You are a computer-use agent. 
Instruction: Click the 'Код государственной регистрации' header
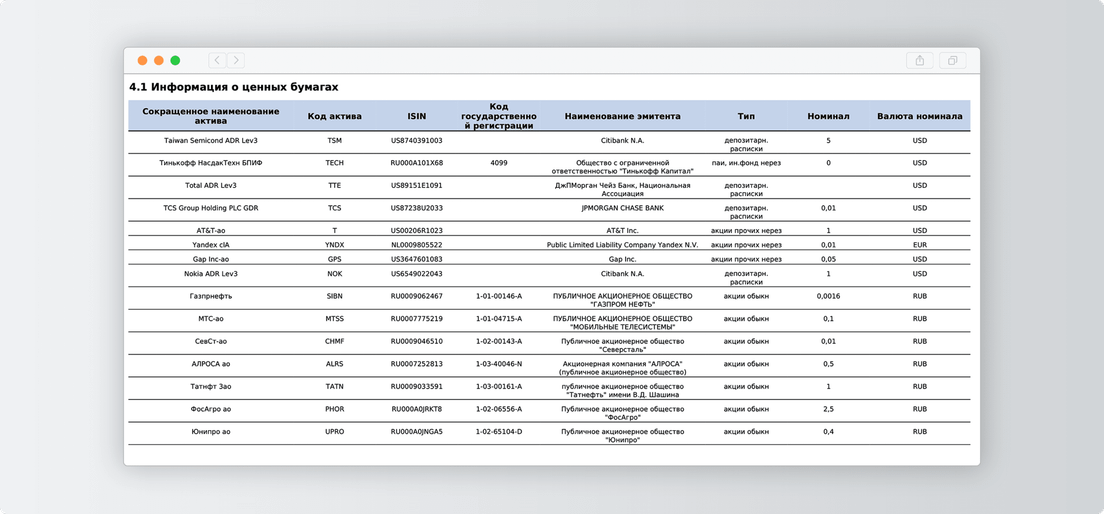pyautogui.click(x=499, y=116)
